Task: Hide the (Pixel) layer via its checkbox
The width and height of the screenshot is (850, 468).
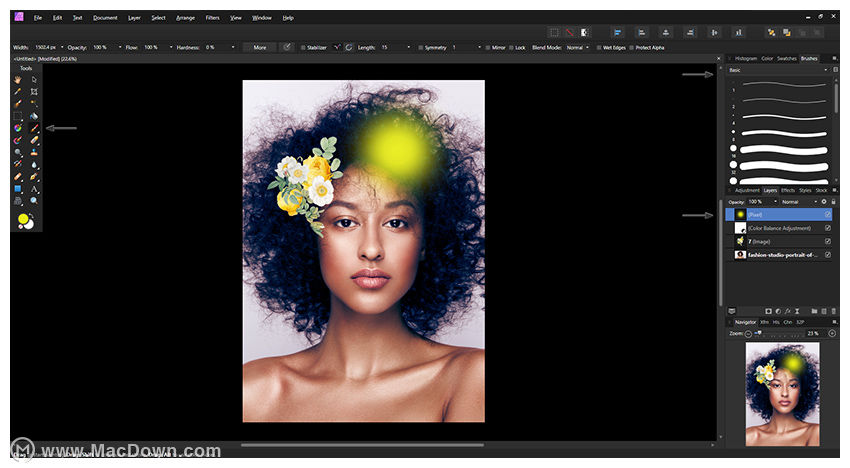Action: click(828, 215)
